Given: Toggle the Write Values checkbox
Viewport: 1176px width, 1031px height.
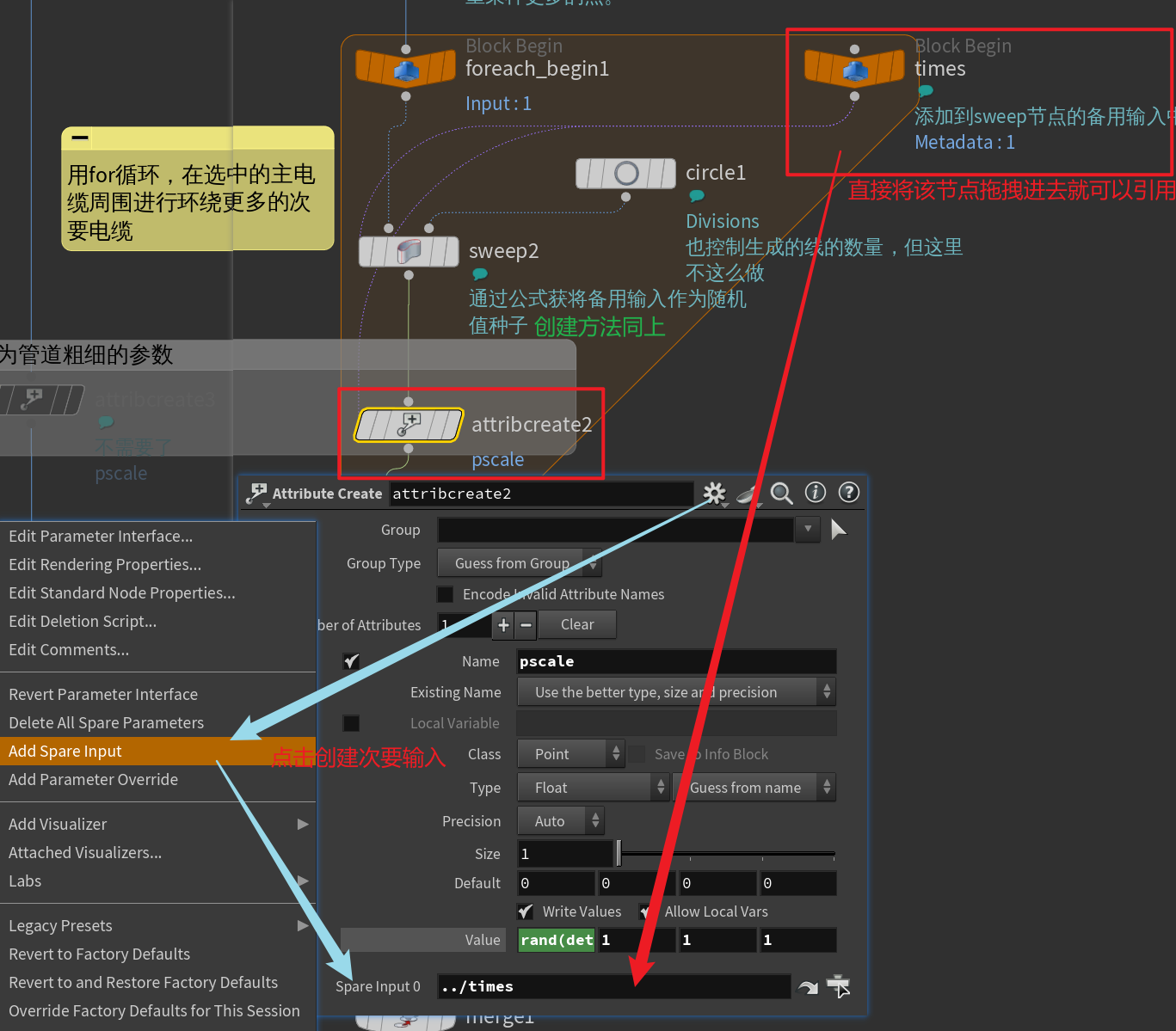Looking at the screenshot, I should pyautogui.click(x=526, y=911).
